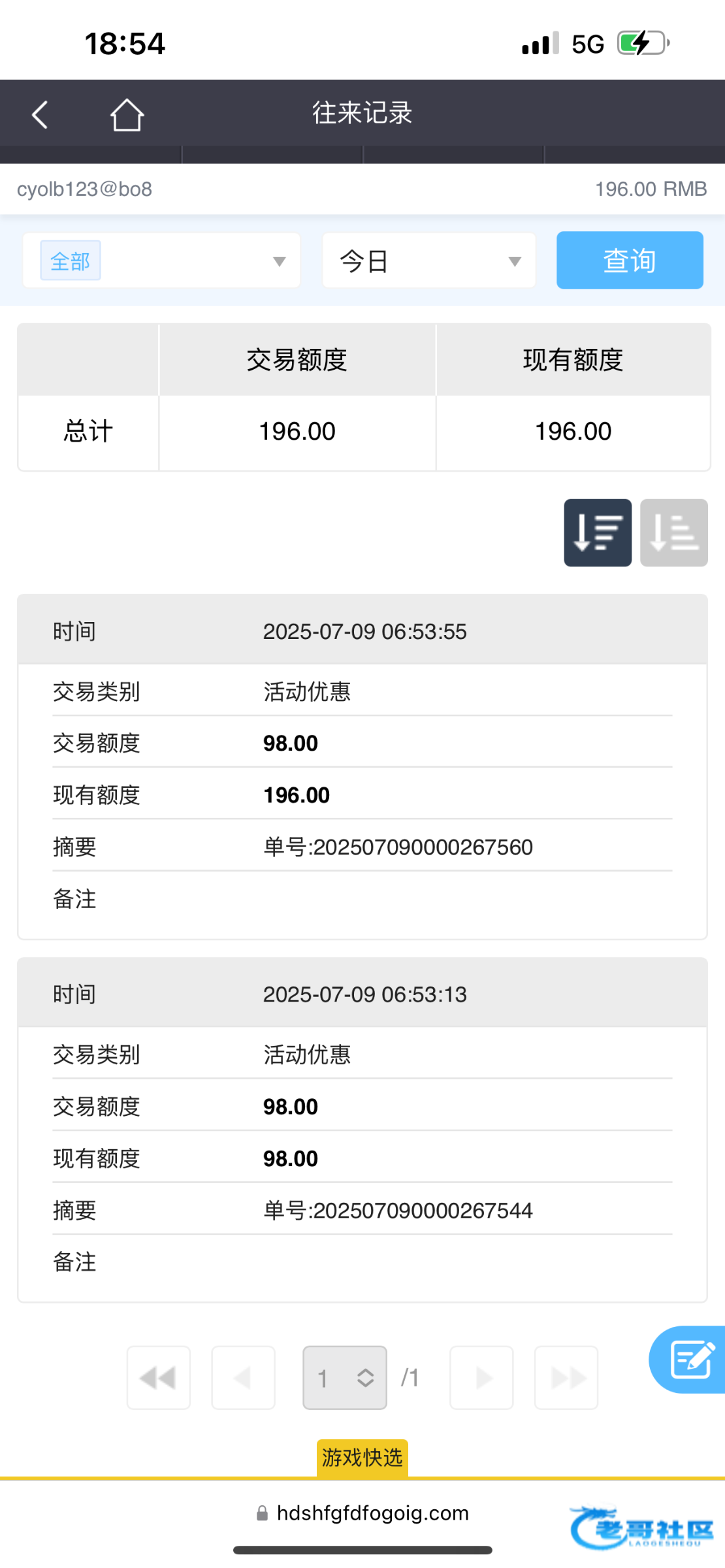Open the page number selector
This screenshot has width=725, height=1568.
coord(345,1378)
